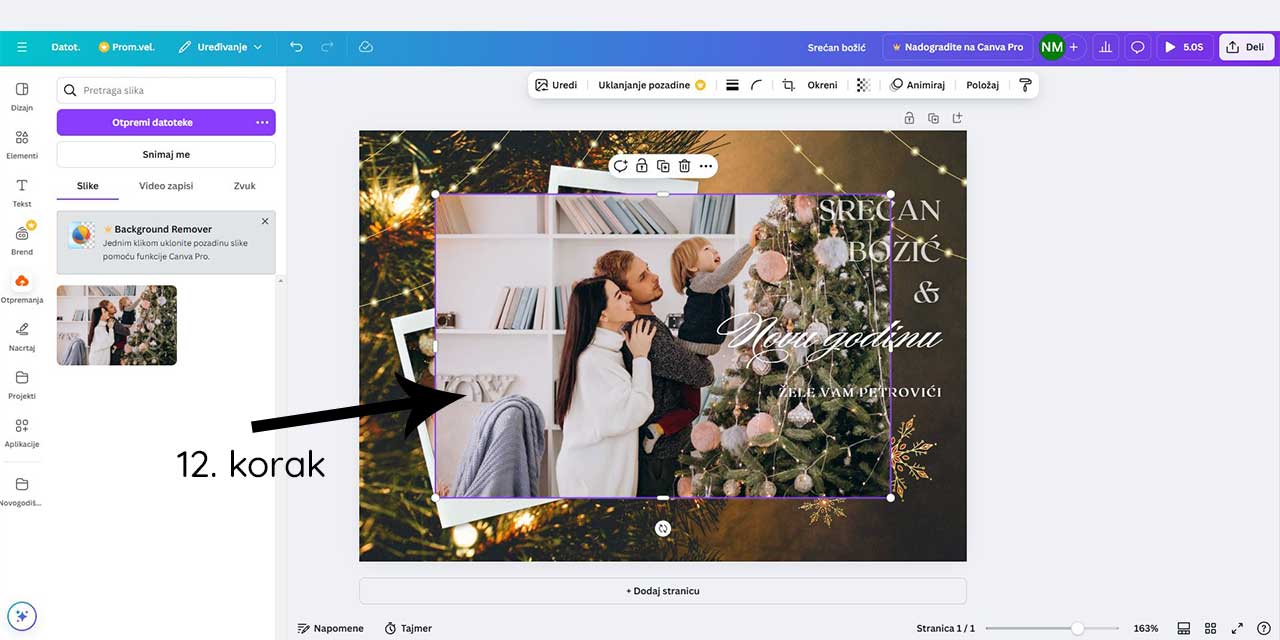The image size is (1280, 640).
Task: Click the Nadogradite na Canva Pro button
Action: click(957, 46)
